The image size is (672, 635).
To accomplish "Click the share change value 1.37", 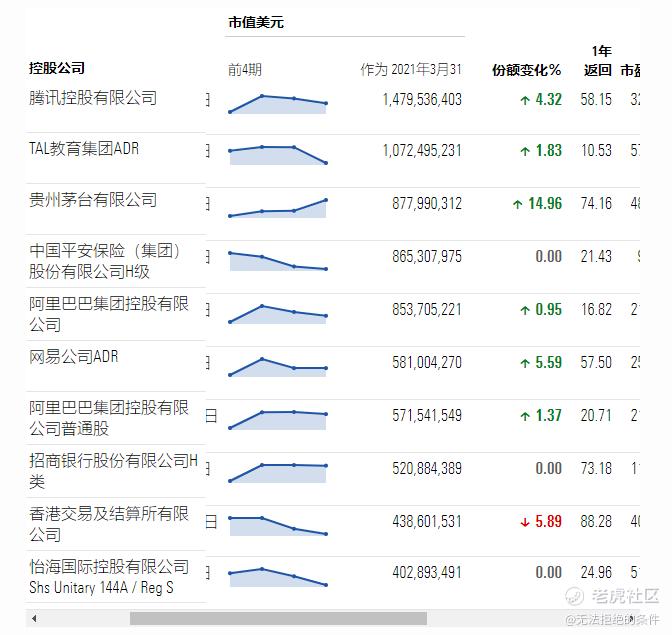I will (549, 415).
